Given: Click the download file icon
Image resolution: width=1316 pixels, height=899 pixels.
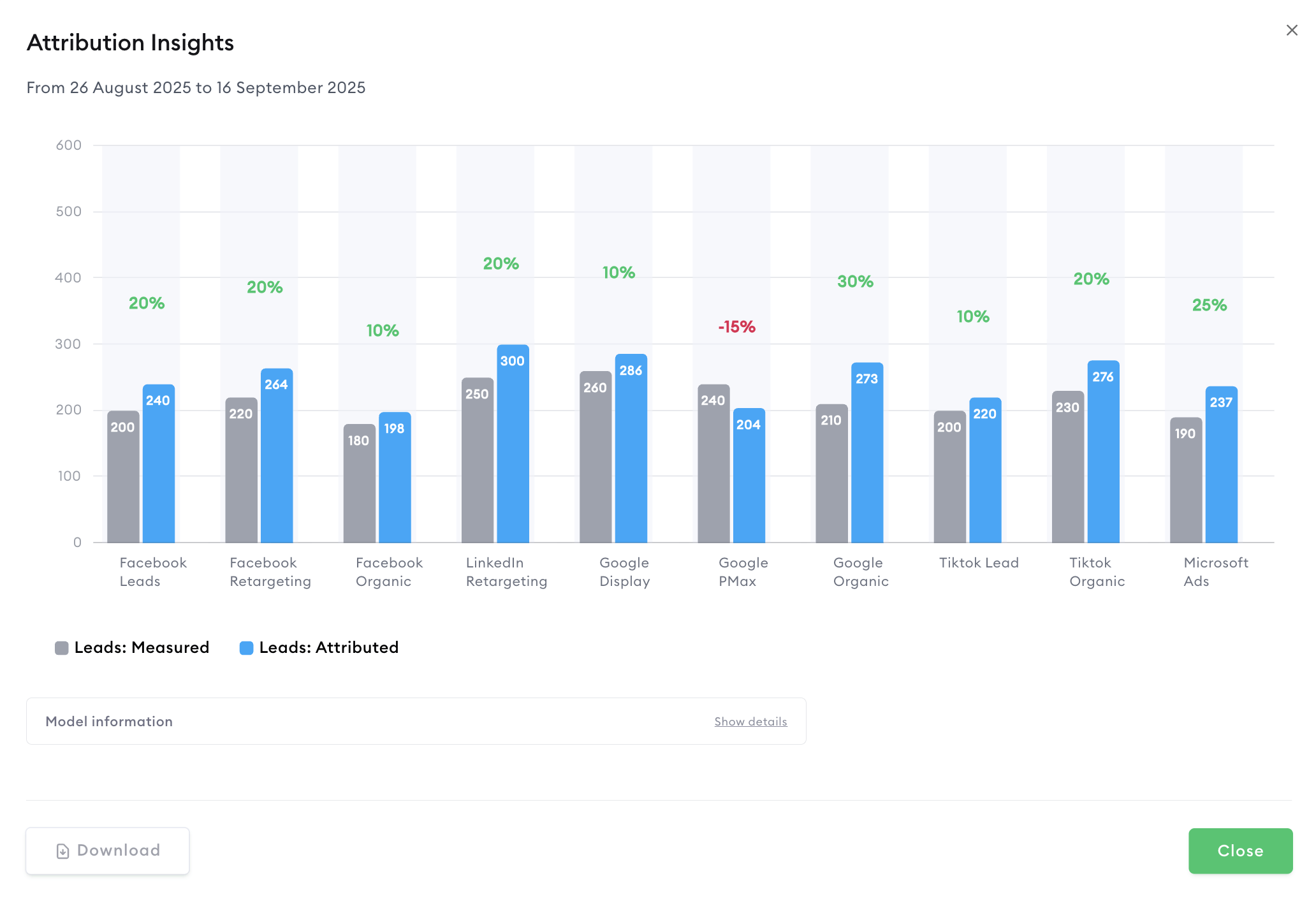Looking at the screenshot, I should (x=62, y=851).
